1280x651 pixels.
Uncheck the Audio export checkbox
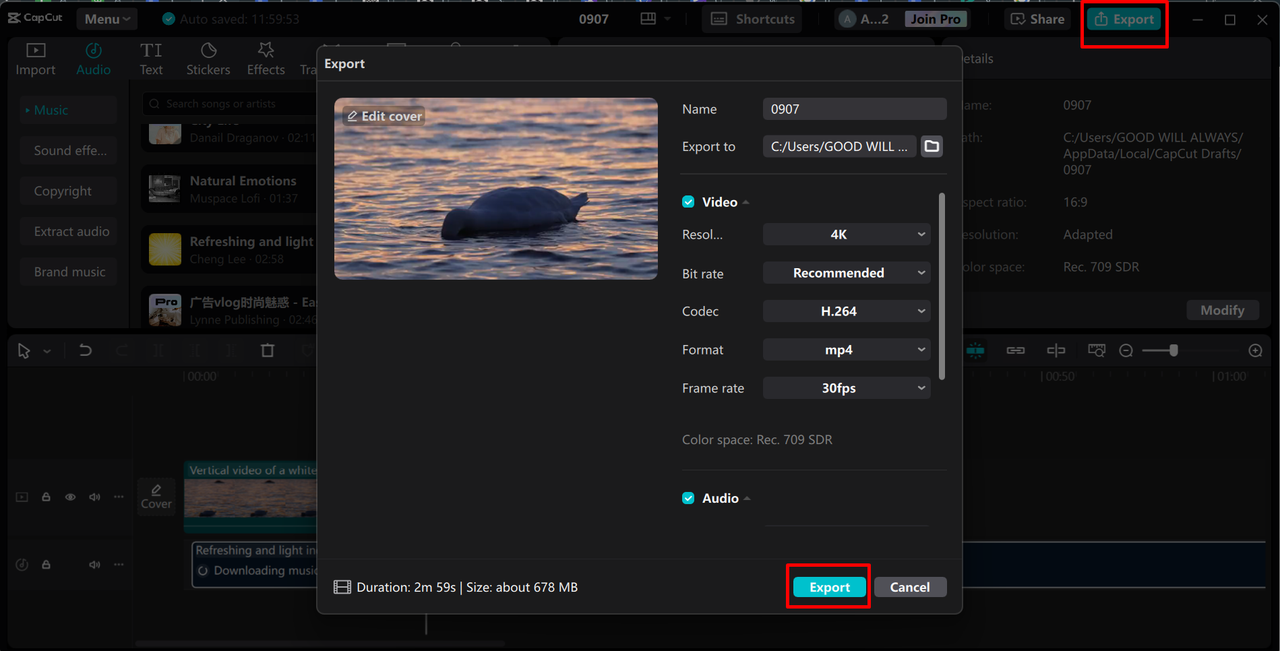(x=688, y=498)
